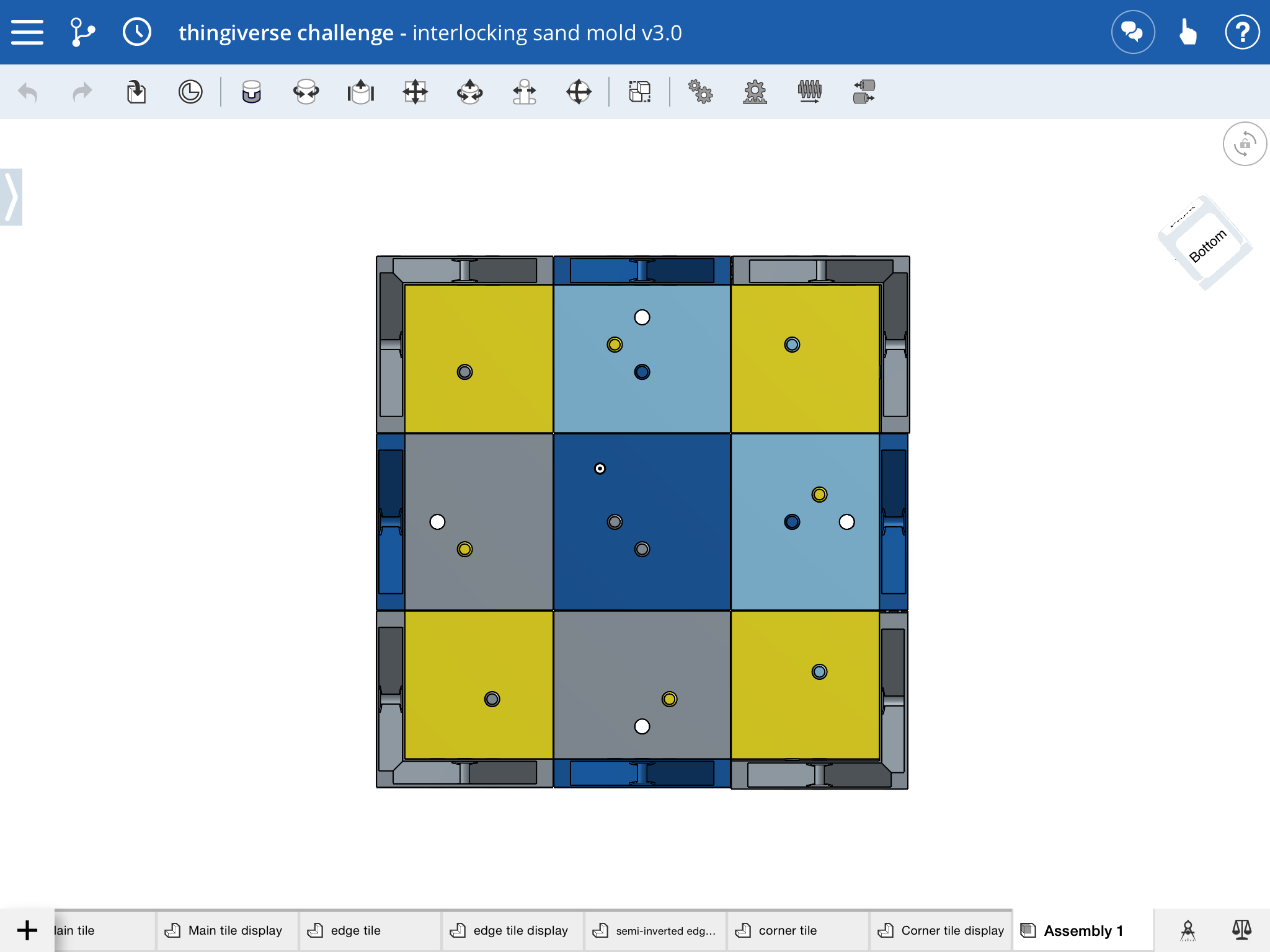This screenshot has height=952, width=1270.
Task: Open the hamburger main menu
Action: 27,32
